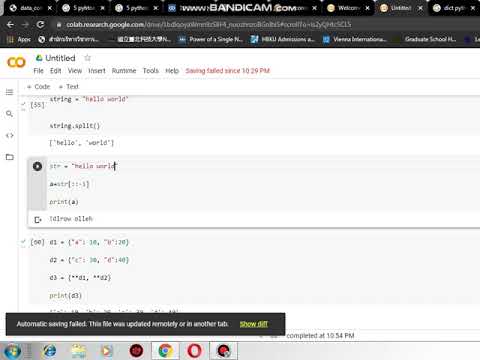Select the ['hello', 'world'] output text

point(82,143)
